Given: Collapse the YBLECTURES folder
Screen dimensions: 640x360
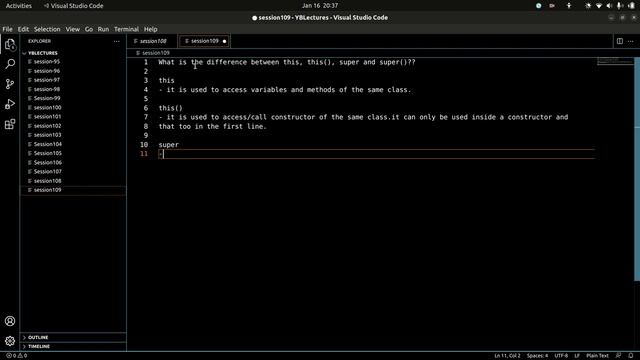Looking at the screenshot, I should [x=42, y=53].
